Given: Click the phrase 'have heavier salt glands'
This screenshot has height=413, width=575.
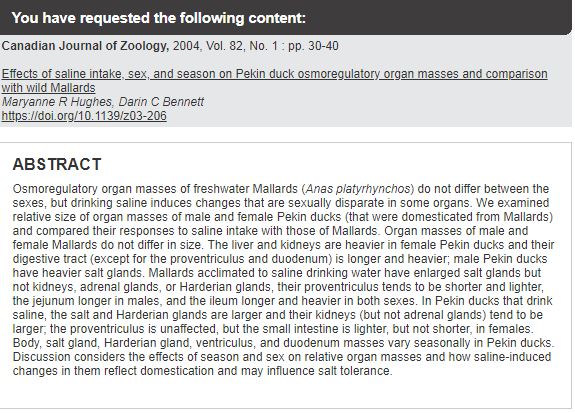Looking at the screenshot, I should [77, 273].
